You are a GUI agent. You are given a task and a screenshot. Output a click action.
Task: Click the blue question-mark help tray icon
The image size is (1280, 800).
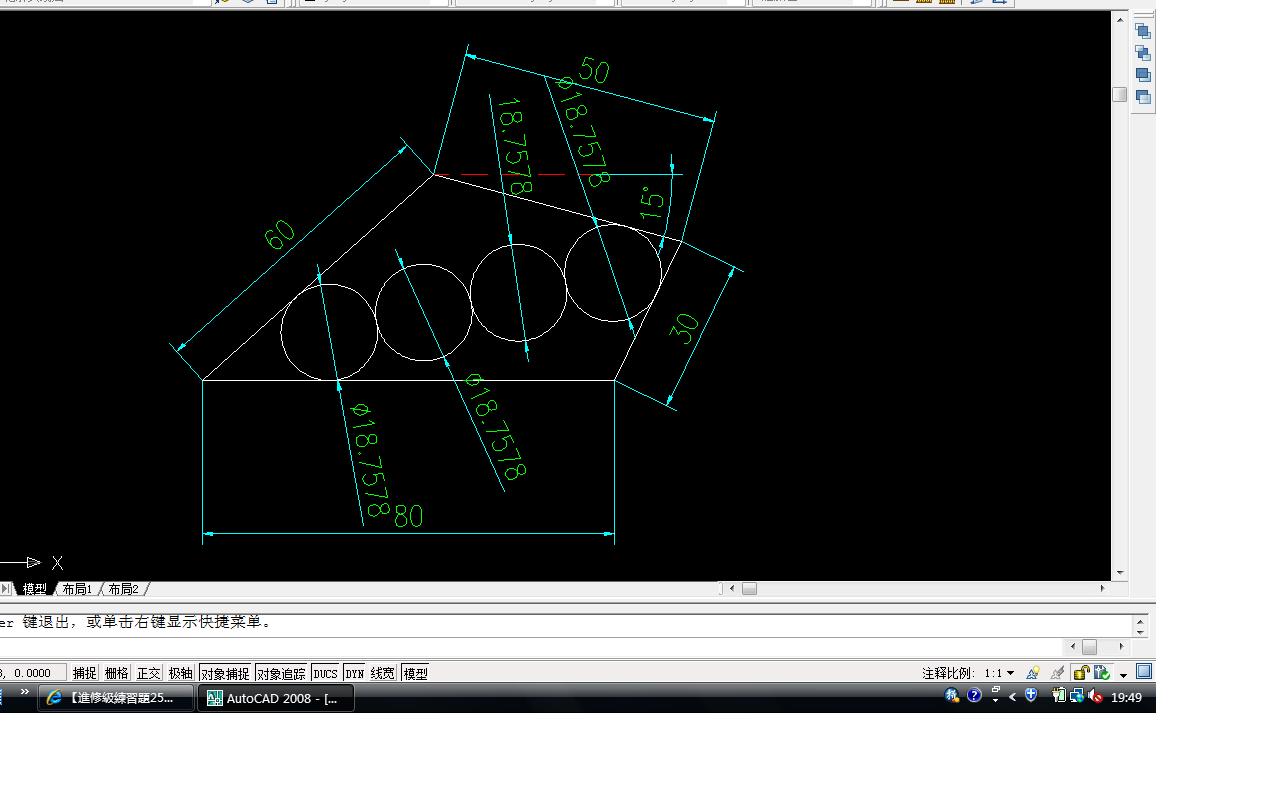click(974, 696)
